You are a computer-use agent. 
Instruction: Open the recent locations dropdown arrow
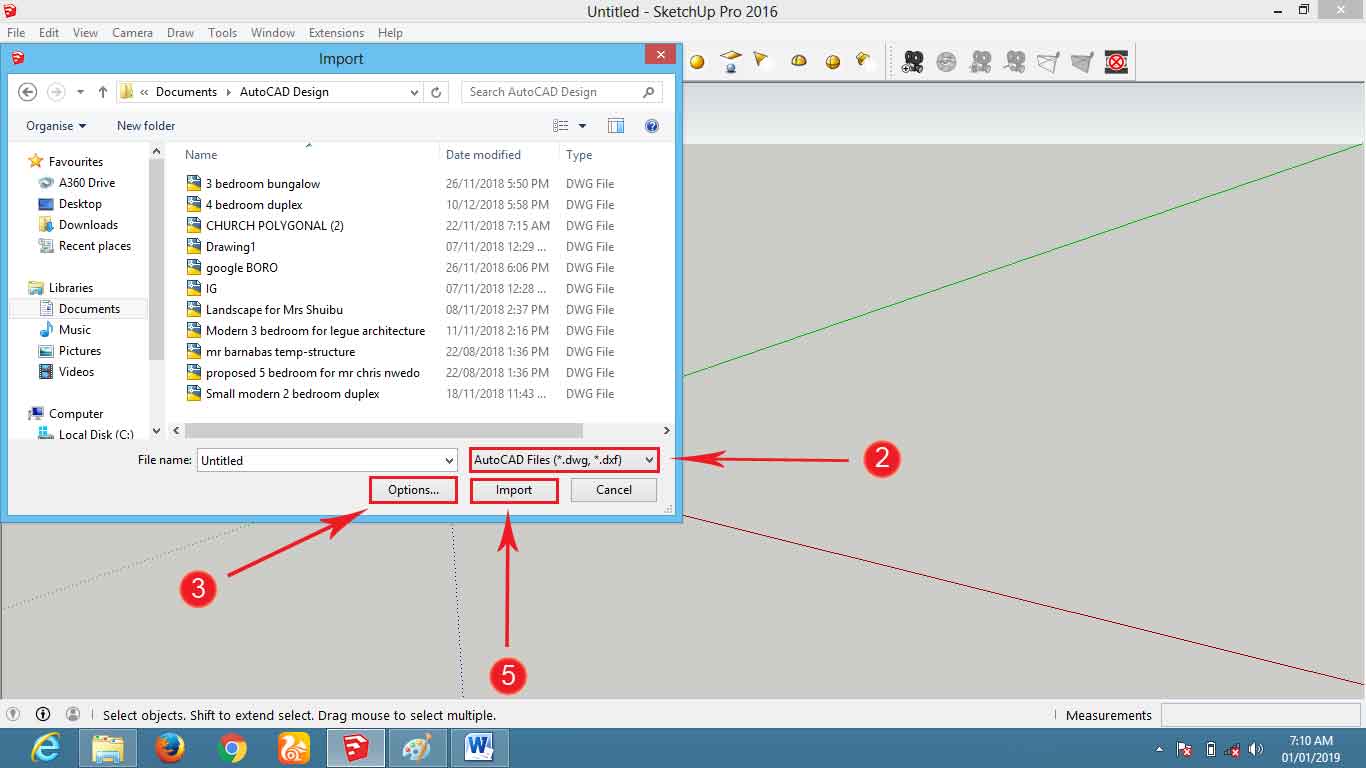coord(80,92)
